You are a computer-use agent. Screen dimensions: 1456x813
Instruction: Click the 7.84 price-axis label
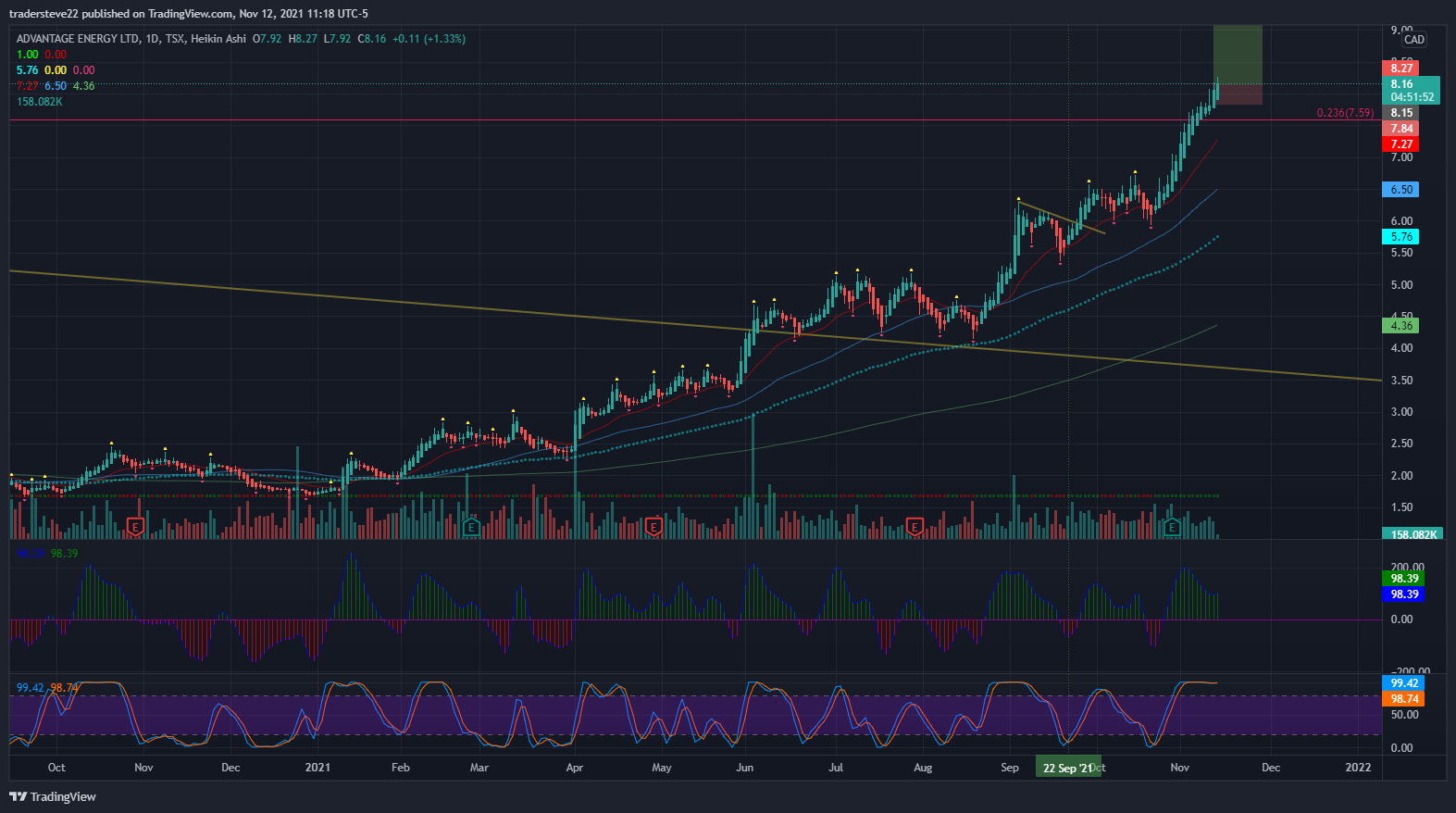[x=1401, y=129]
